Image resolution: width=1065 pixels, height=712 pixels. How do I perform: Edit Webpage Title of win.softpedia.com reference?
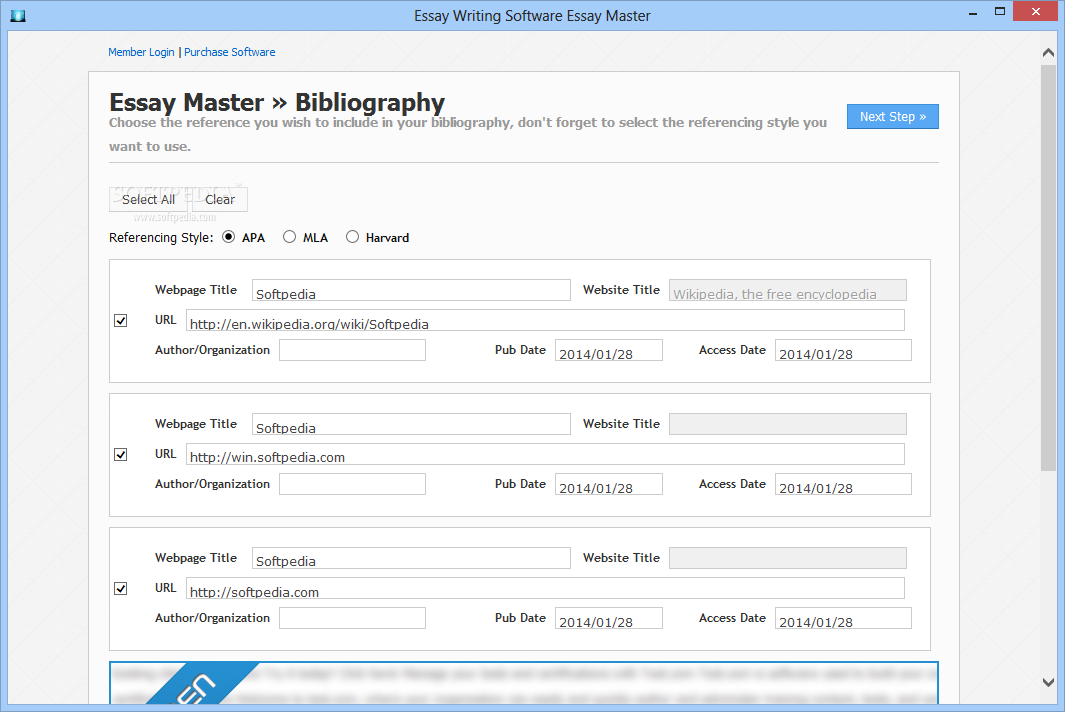[411, 424]
